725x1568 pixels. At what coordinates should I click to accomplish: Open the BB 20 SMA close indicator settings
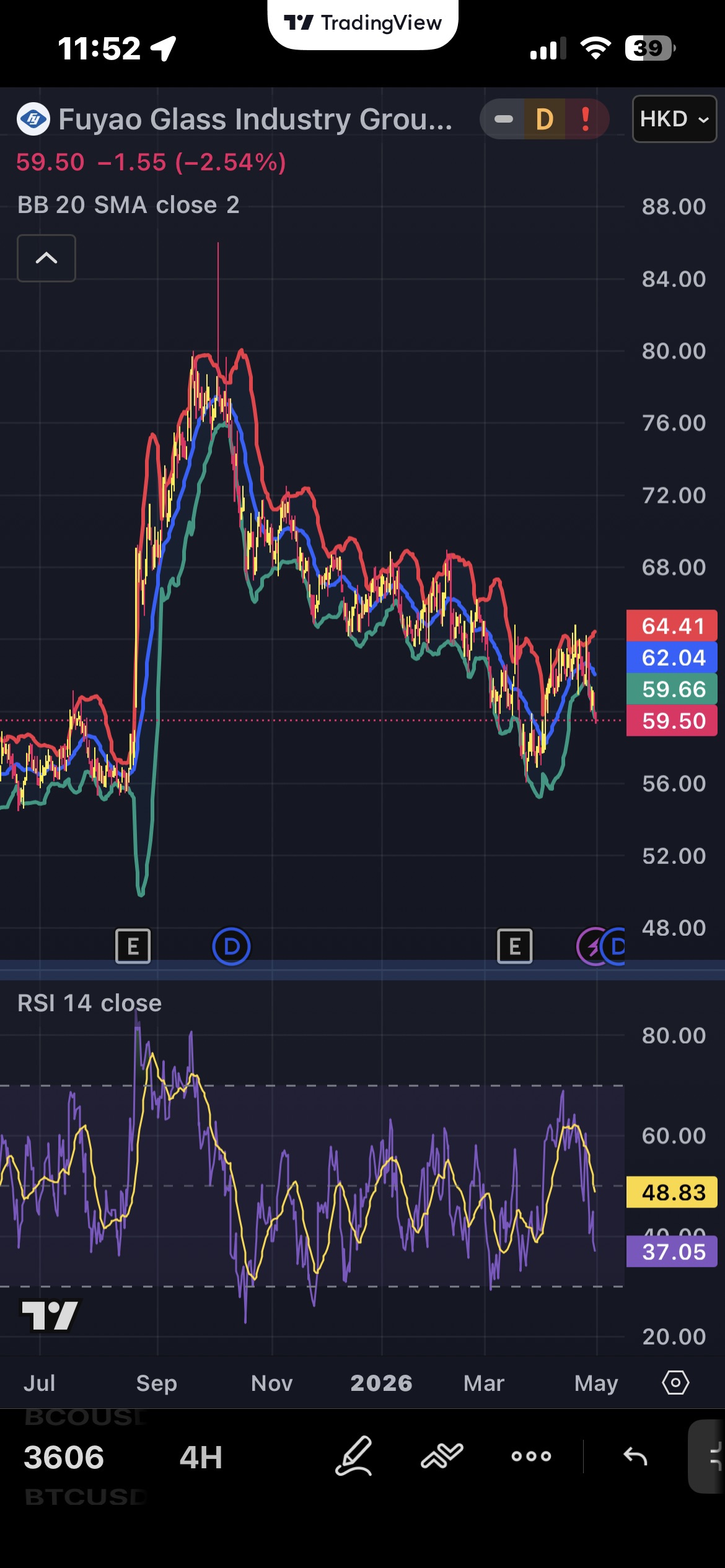click(128, 205)
